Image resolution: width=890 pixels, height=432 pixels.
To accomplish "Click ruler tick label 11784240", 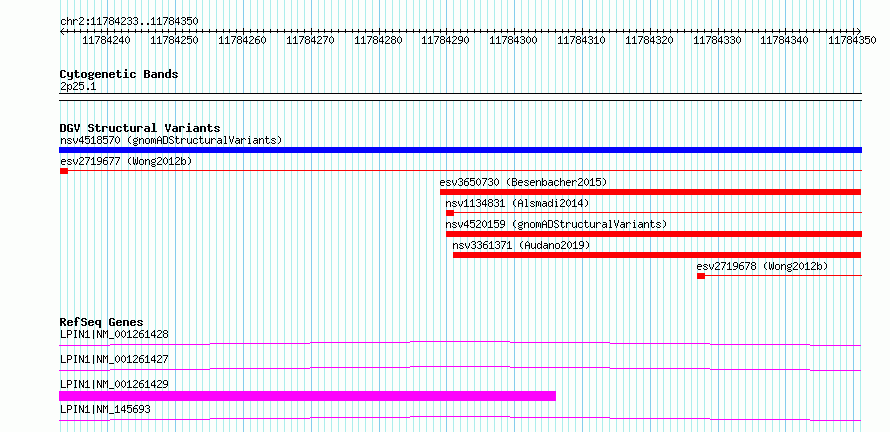I will coord(106,40).
